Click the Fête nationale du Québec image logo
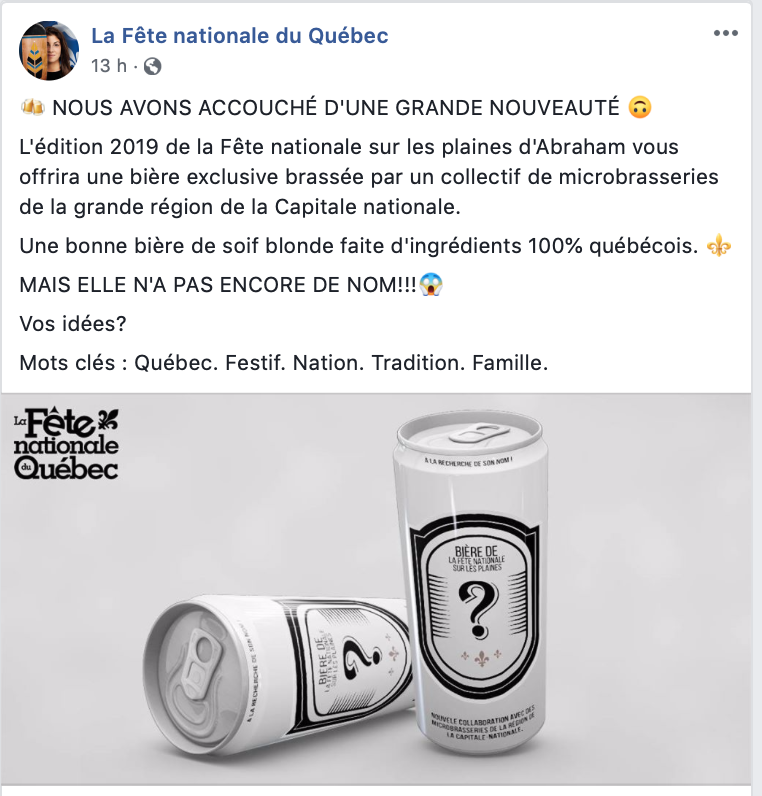Screen dimensions: 762x796 coord(66,443)
